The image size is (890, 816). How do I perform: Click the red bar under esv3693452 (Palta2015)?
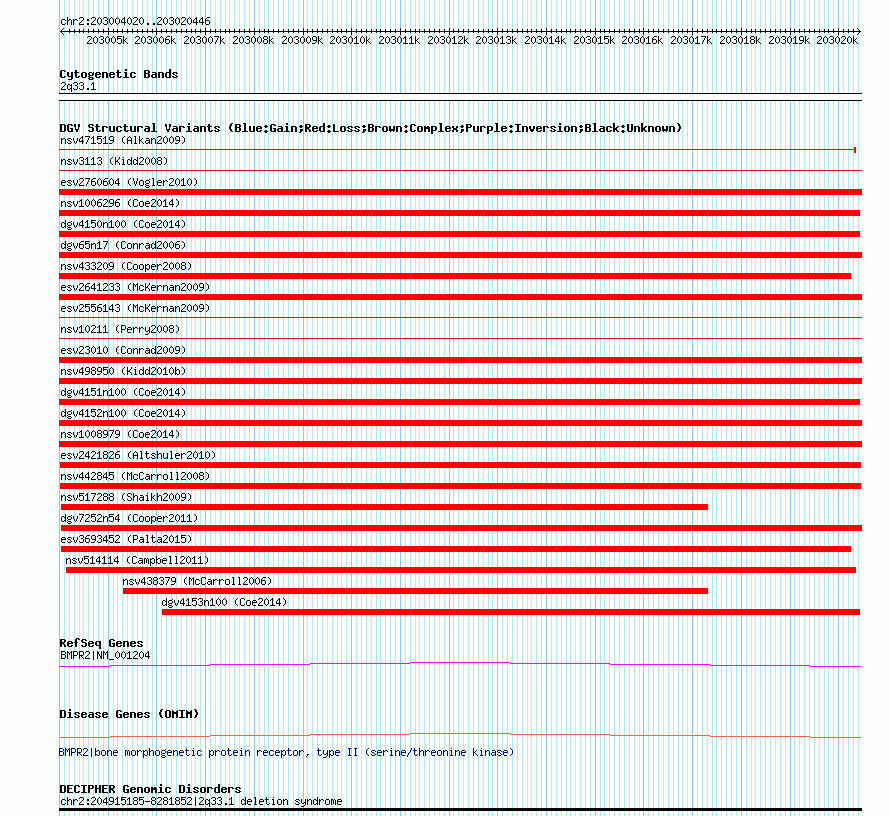(x=455, y=549)
